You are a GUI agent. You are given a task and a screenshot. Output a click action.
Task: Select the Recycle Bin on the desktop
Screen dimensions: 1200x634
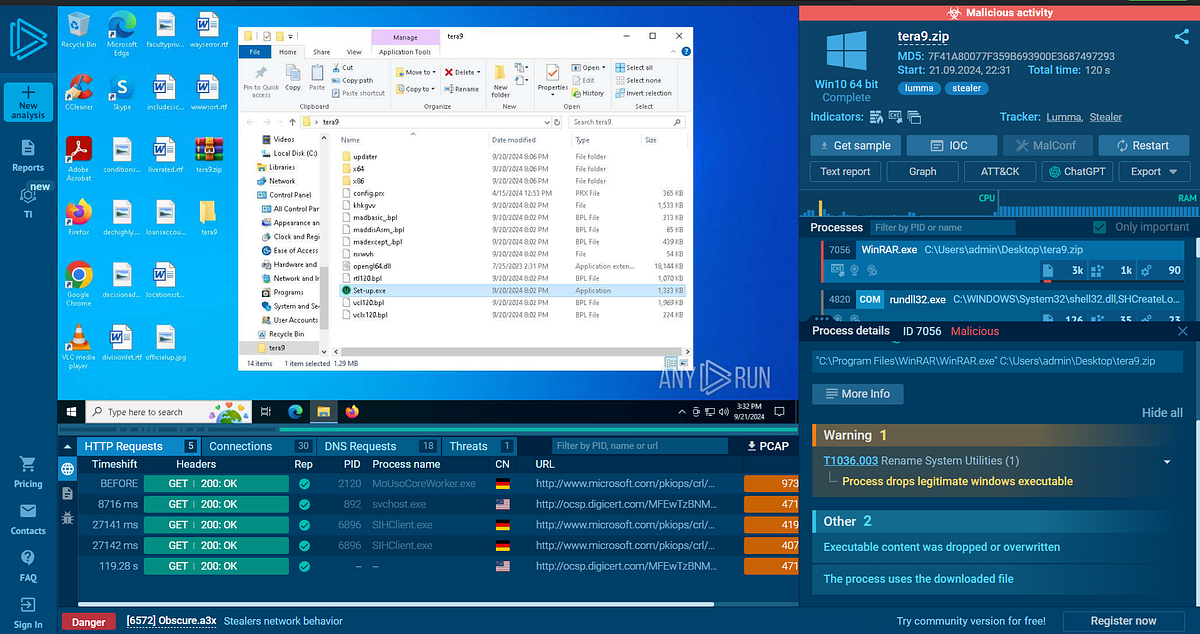click(x=79, y=29)
